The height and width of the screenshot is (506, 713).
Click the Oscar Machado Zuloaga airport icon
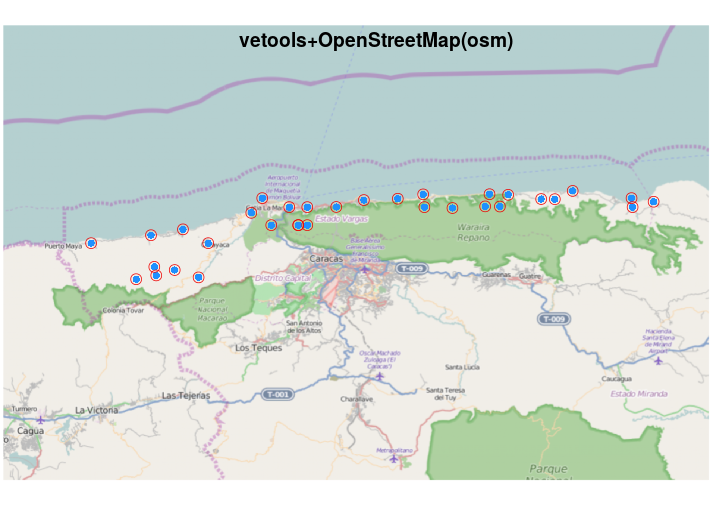click(379, 378)
